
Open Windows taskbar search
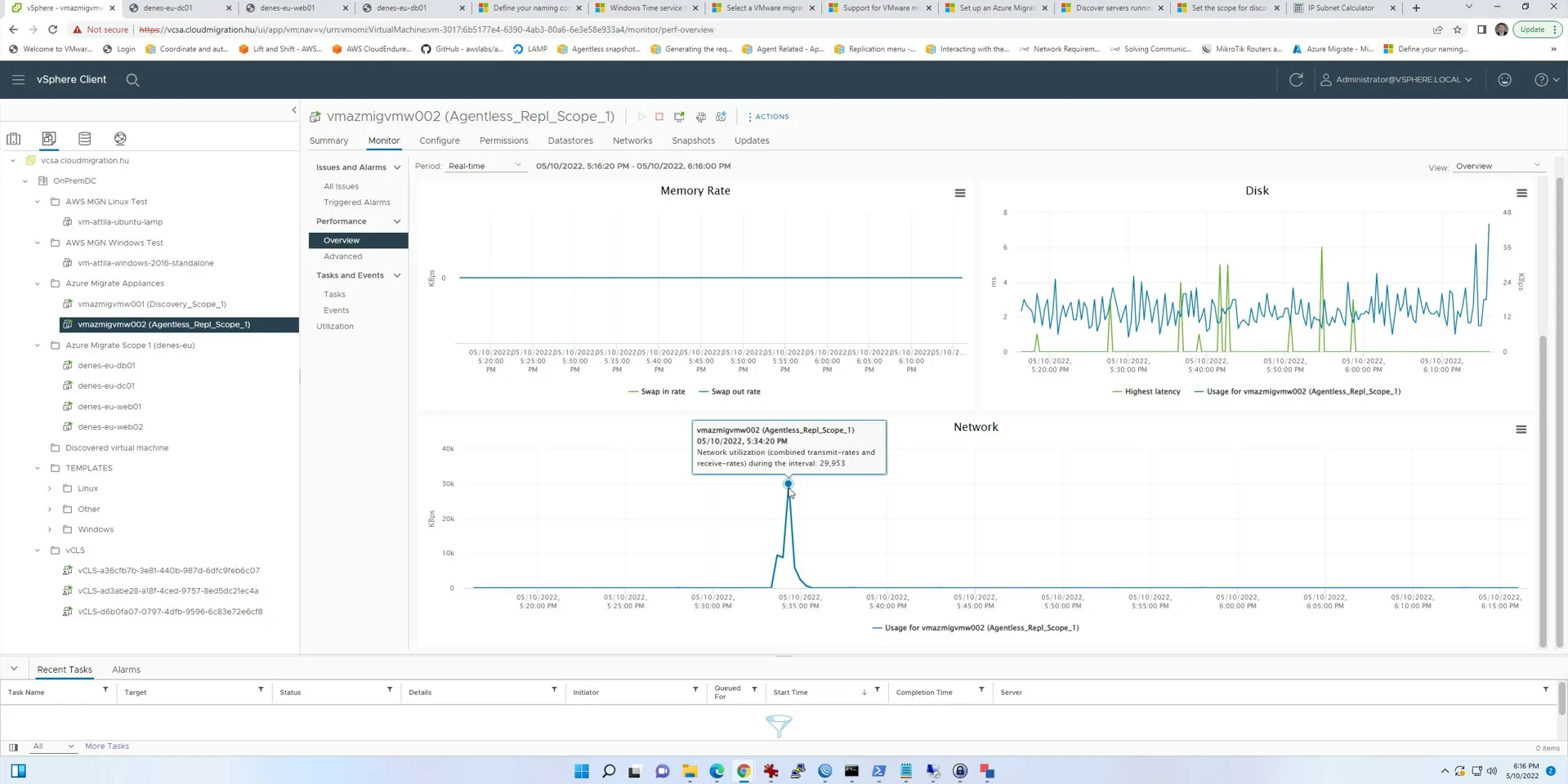pyautogui.click(x=609, y=771)
